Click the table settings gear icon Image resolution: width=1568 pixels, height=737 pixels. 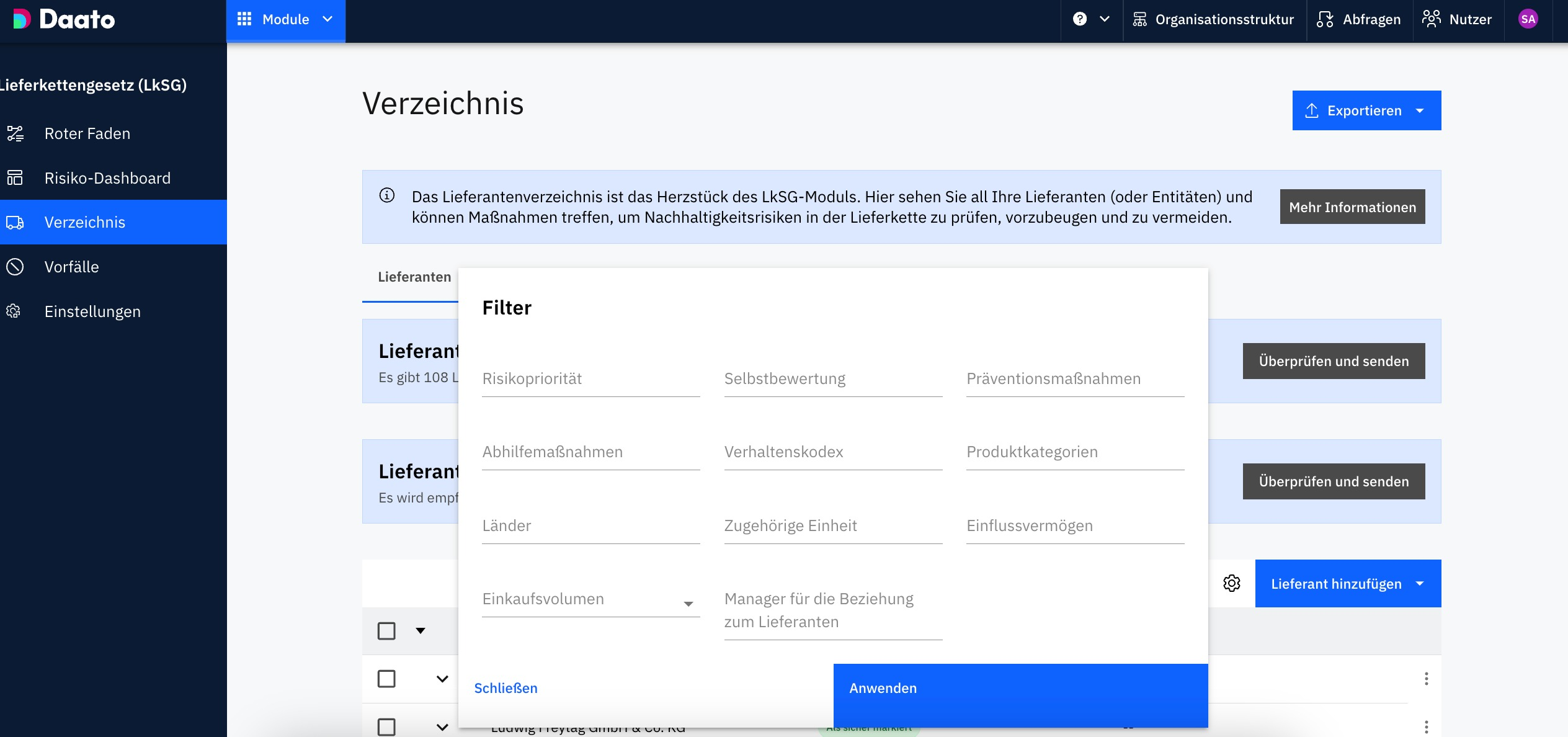[x=1231, y=583]
